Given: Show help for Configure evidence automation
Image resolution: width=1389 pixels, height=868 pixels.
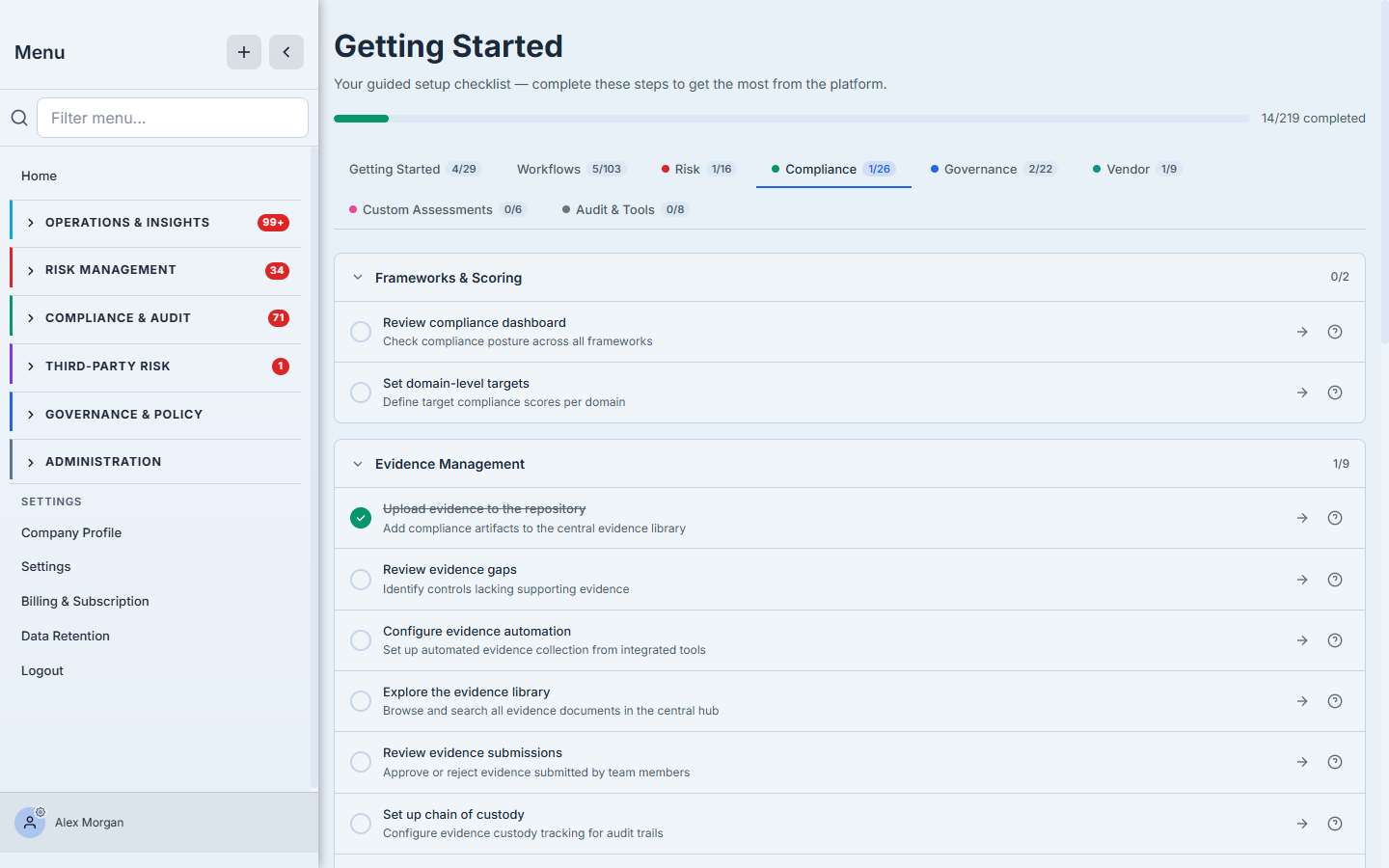Looking at the screenshot, I should (1335, 640).
